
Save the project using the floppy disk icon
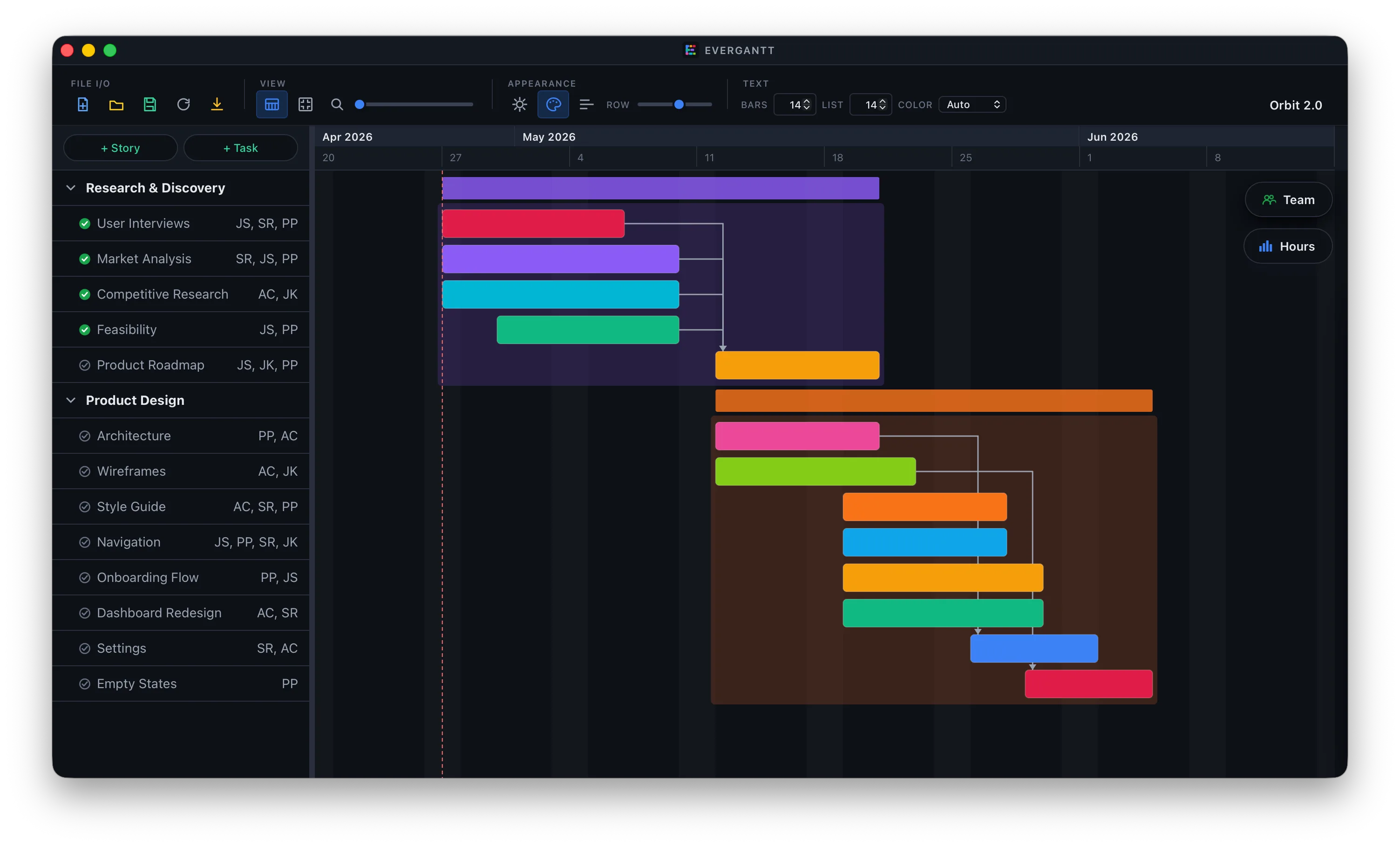pyautogui.click(x=150, y=105)
